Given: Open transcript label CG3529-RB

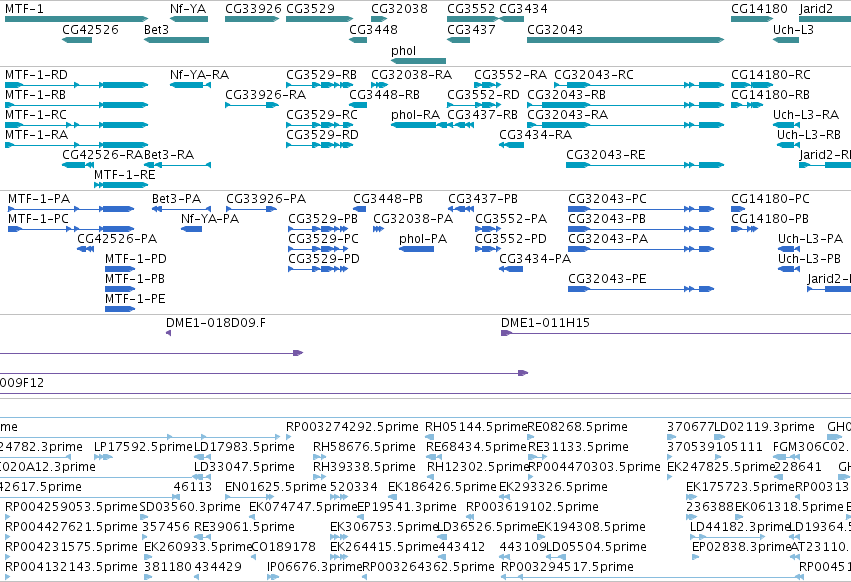Looking at the screenshot, I should click(321, 74).
